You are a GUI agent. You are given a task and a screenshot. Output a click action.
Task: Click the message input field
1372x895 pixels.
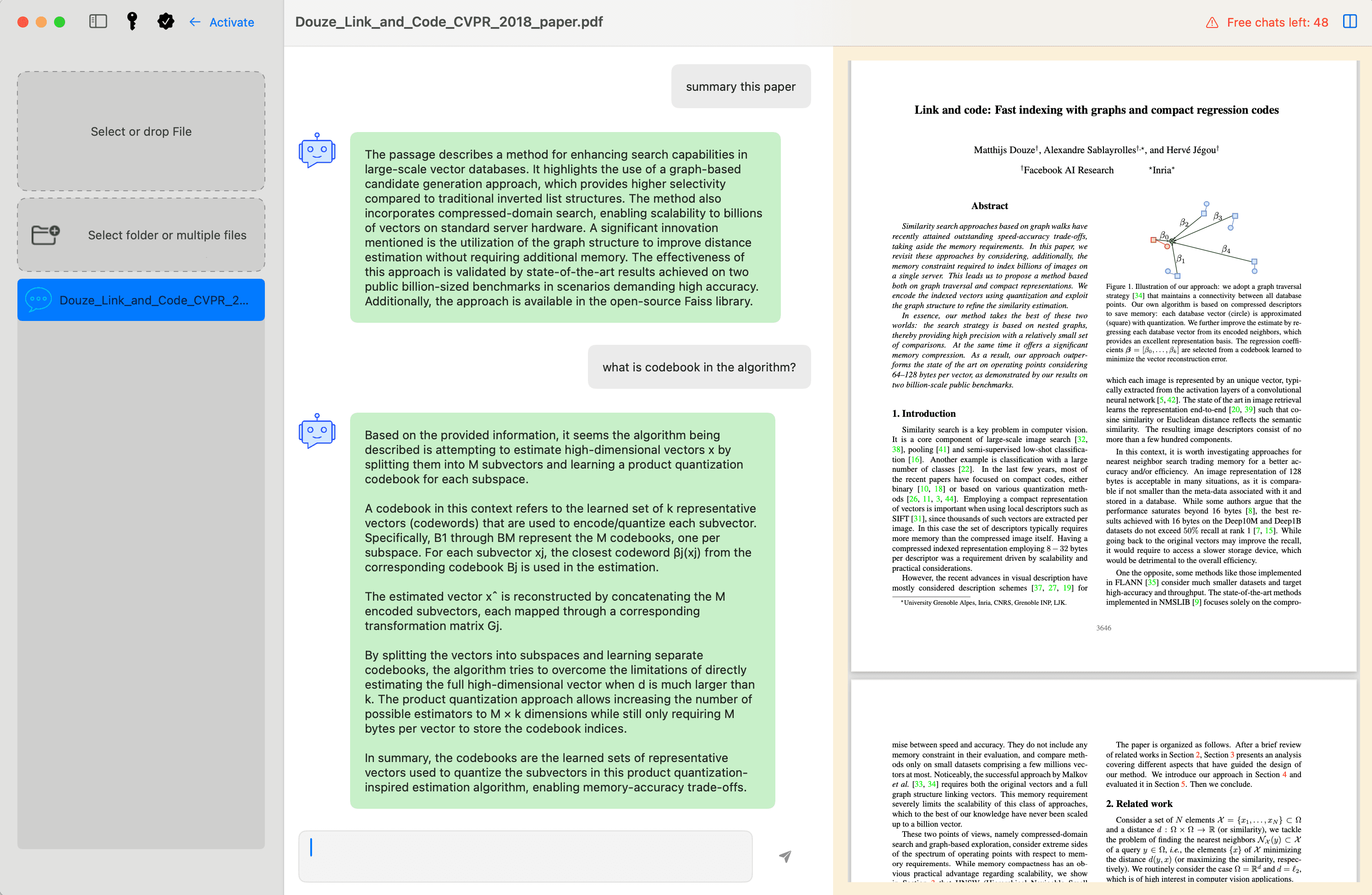[x=525, y=856]
